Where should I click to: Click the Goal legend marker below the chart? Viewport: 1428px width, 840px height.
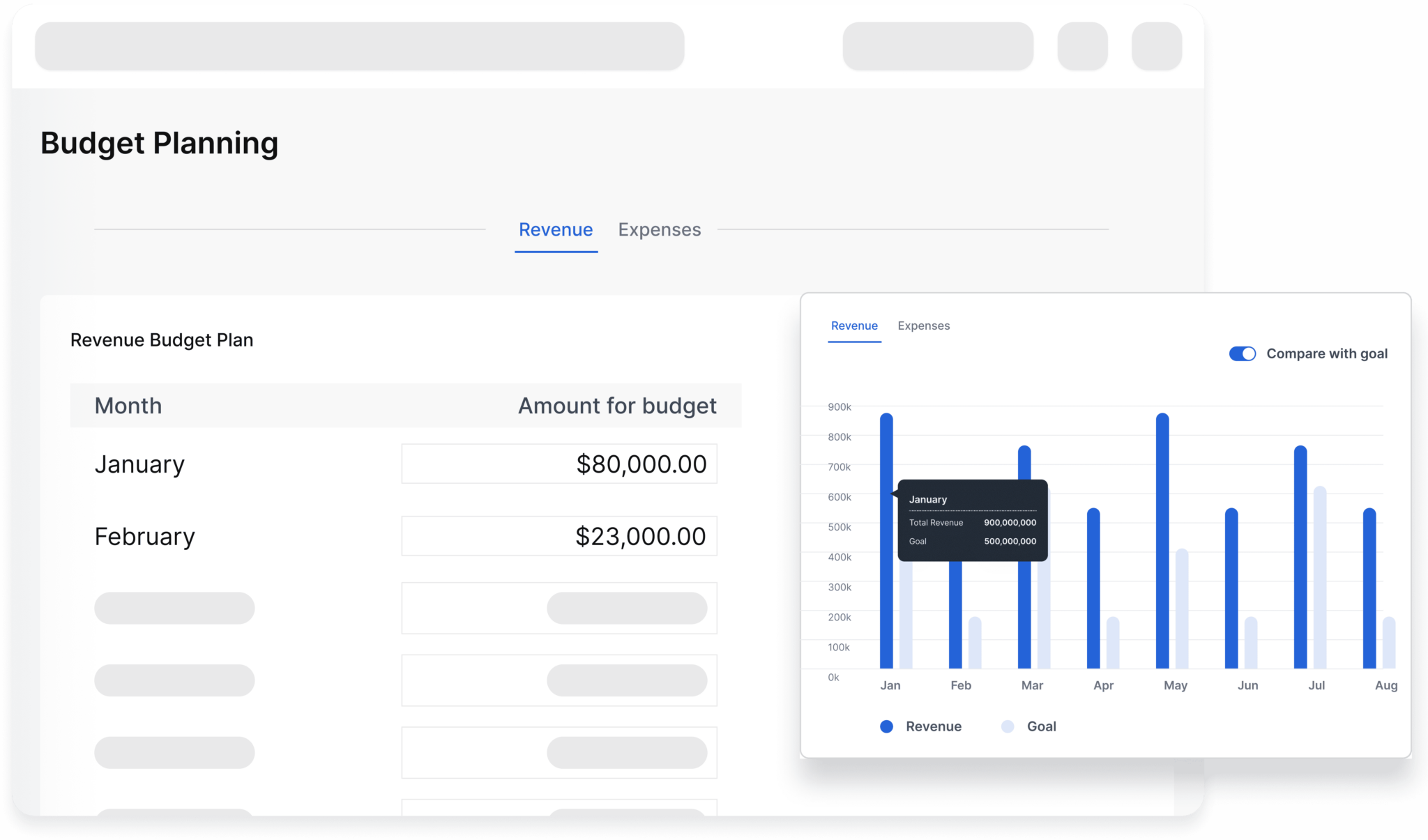point(1007,726)
